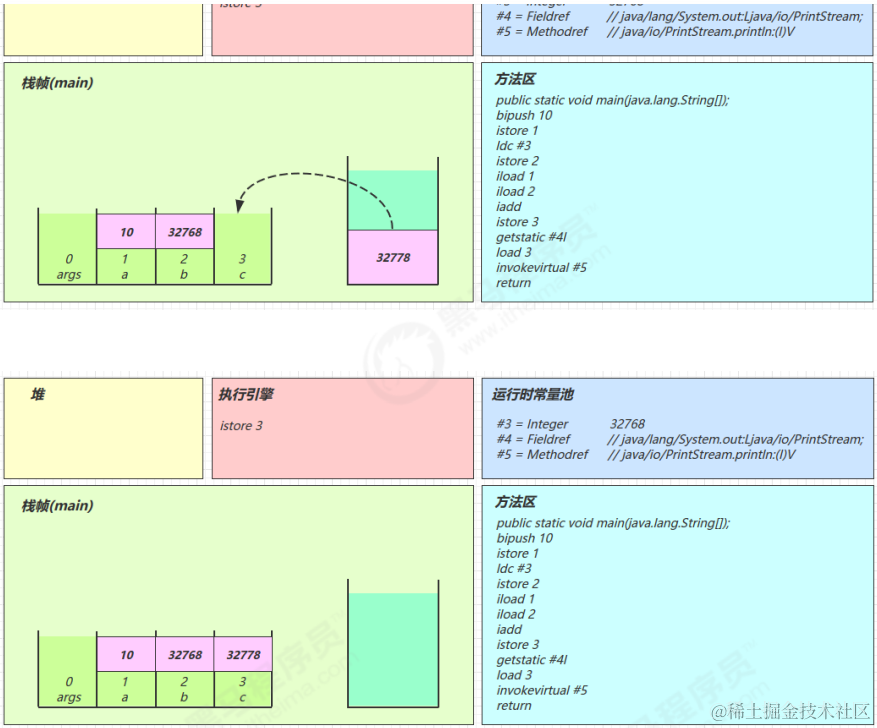
Task: Click the empty green operand stack in lower frame
Action: [393, 650]
